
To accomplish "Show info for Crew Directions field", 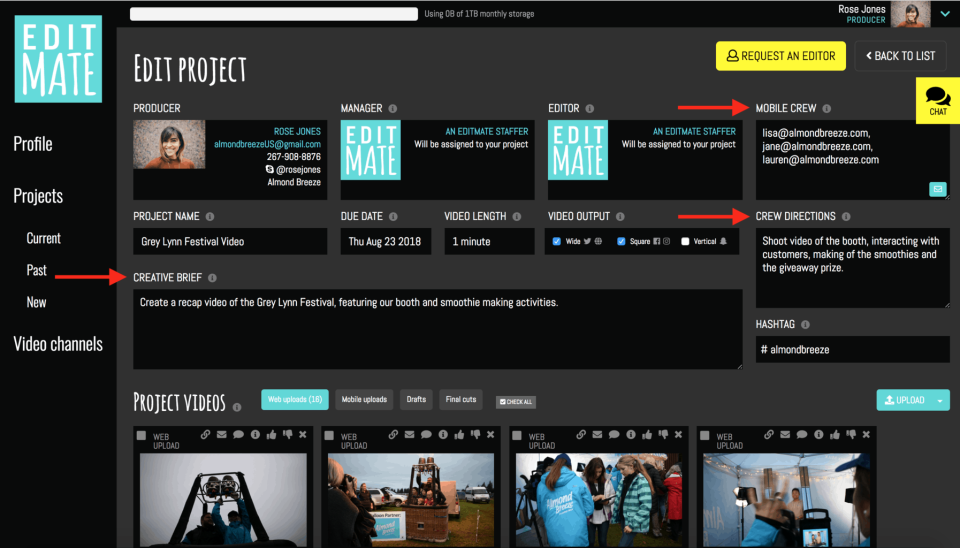I will pos(846,217).
